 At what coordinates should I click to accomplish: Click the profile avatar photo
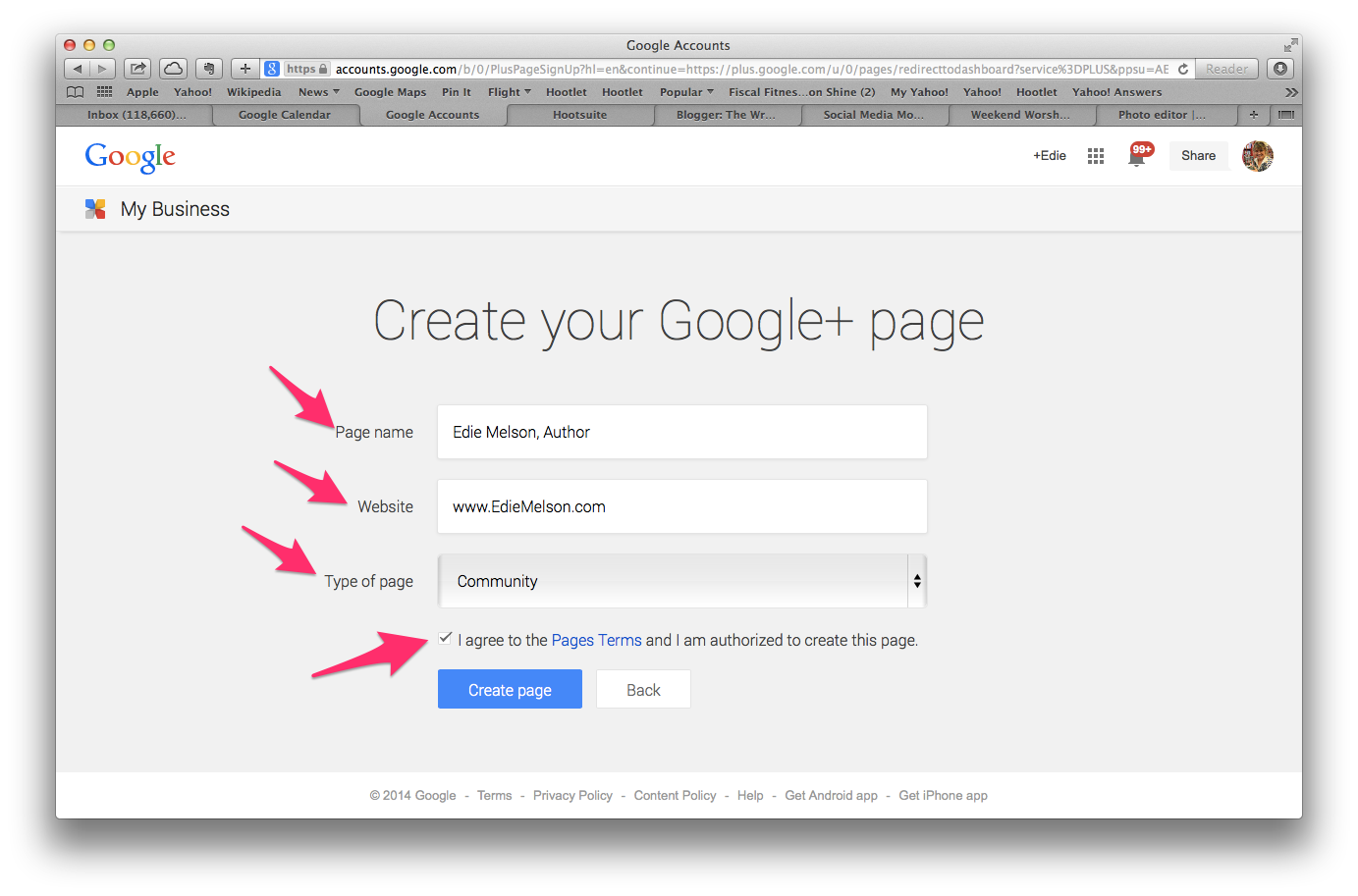click(1257, 156)
